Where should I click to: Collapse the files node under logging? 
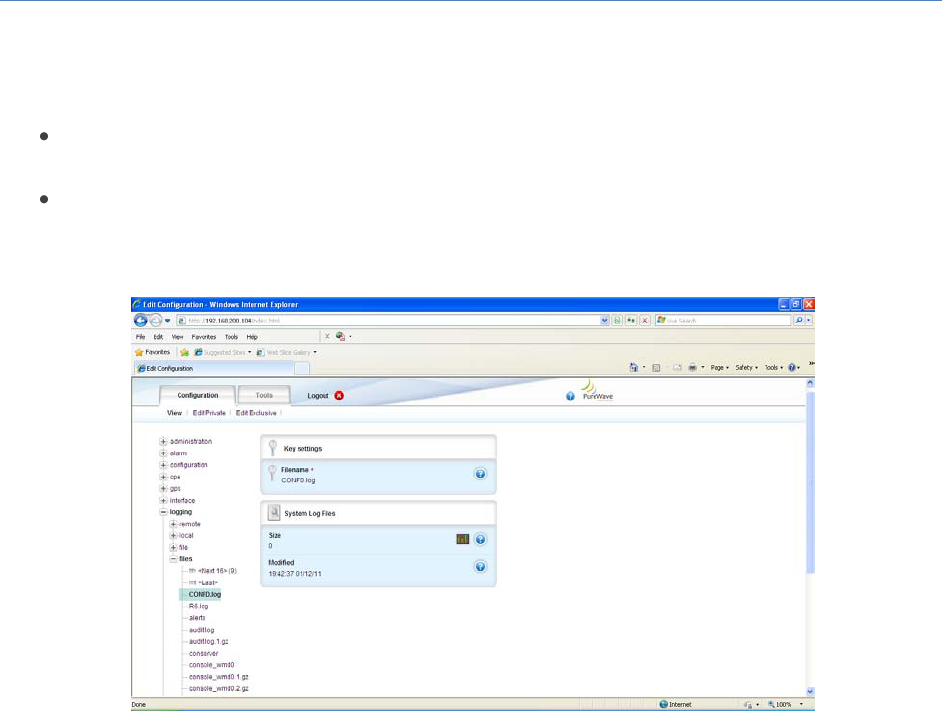pyautogui.click(x=173, y=559)
